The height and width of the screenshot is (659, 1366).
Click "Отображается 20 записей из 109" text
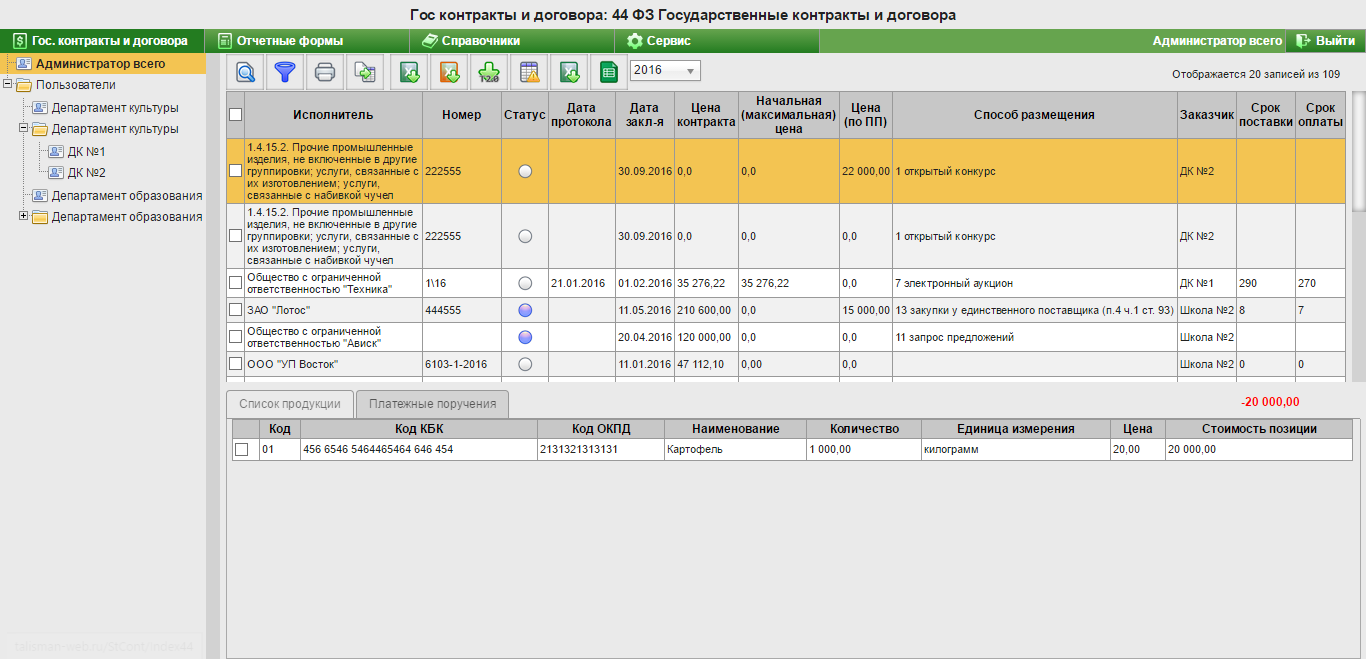(x=1256, y=74)
